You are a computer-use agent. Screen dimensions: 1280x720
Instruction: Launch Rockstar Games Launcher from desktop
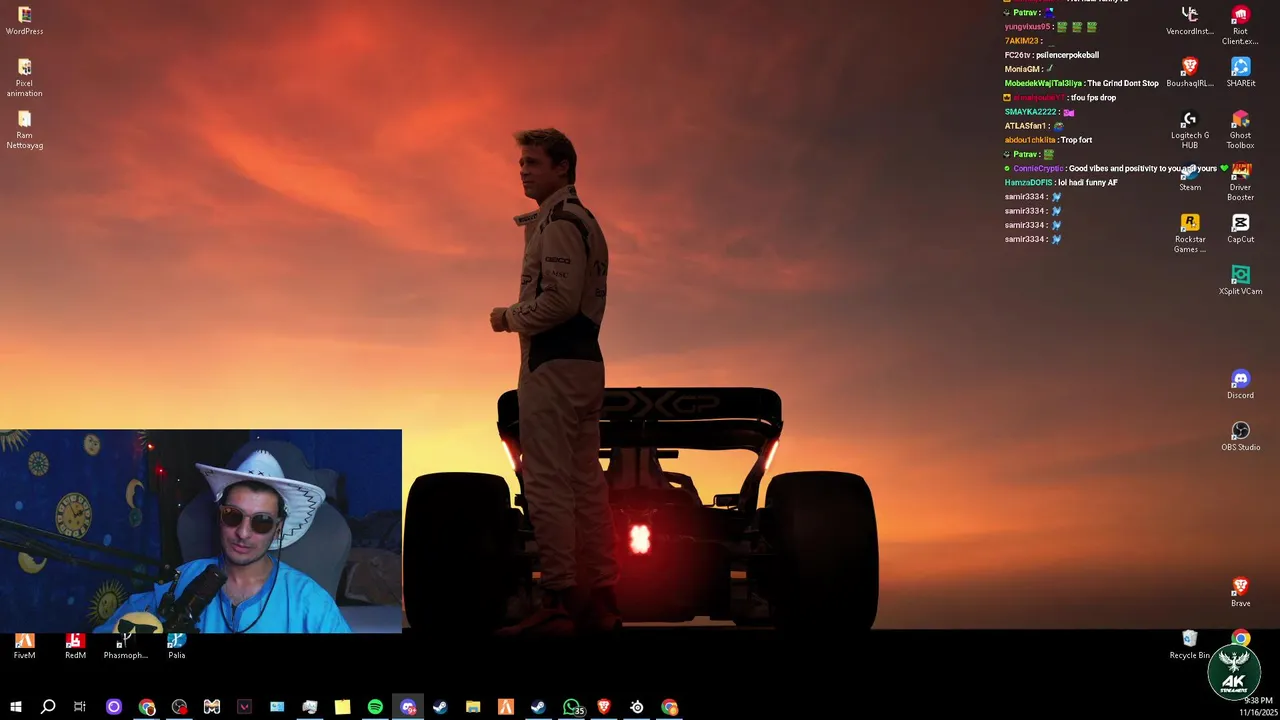coord(1190,234)
